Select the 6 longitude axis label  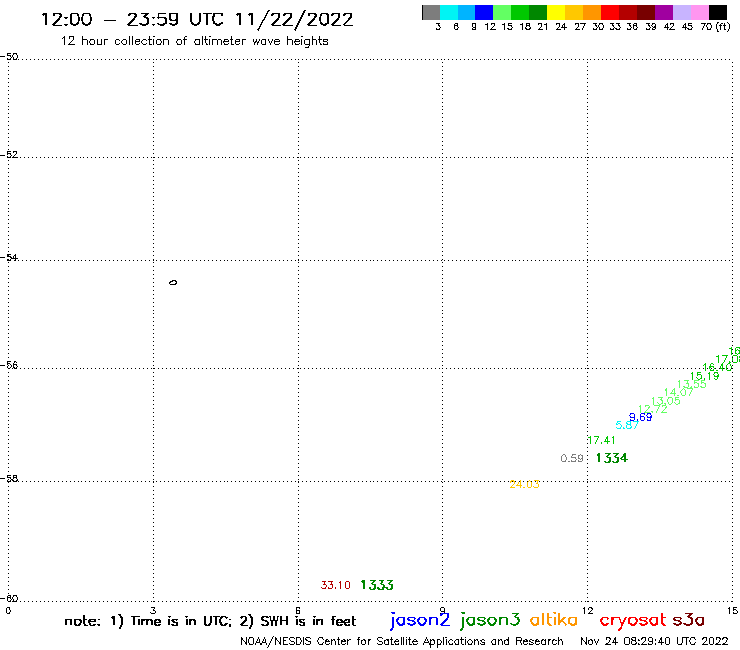[x=298, y=611]
